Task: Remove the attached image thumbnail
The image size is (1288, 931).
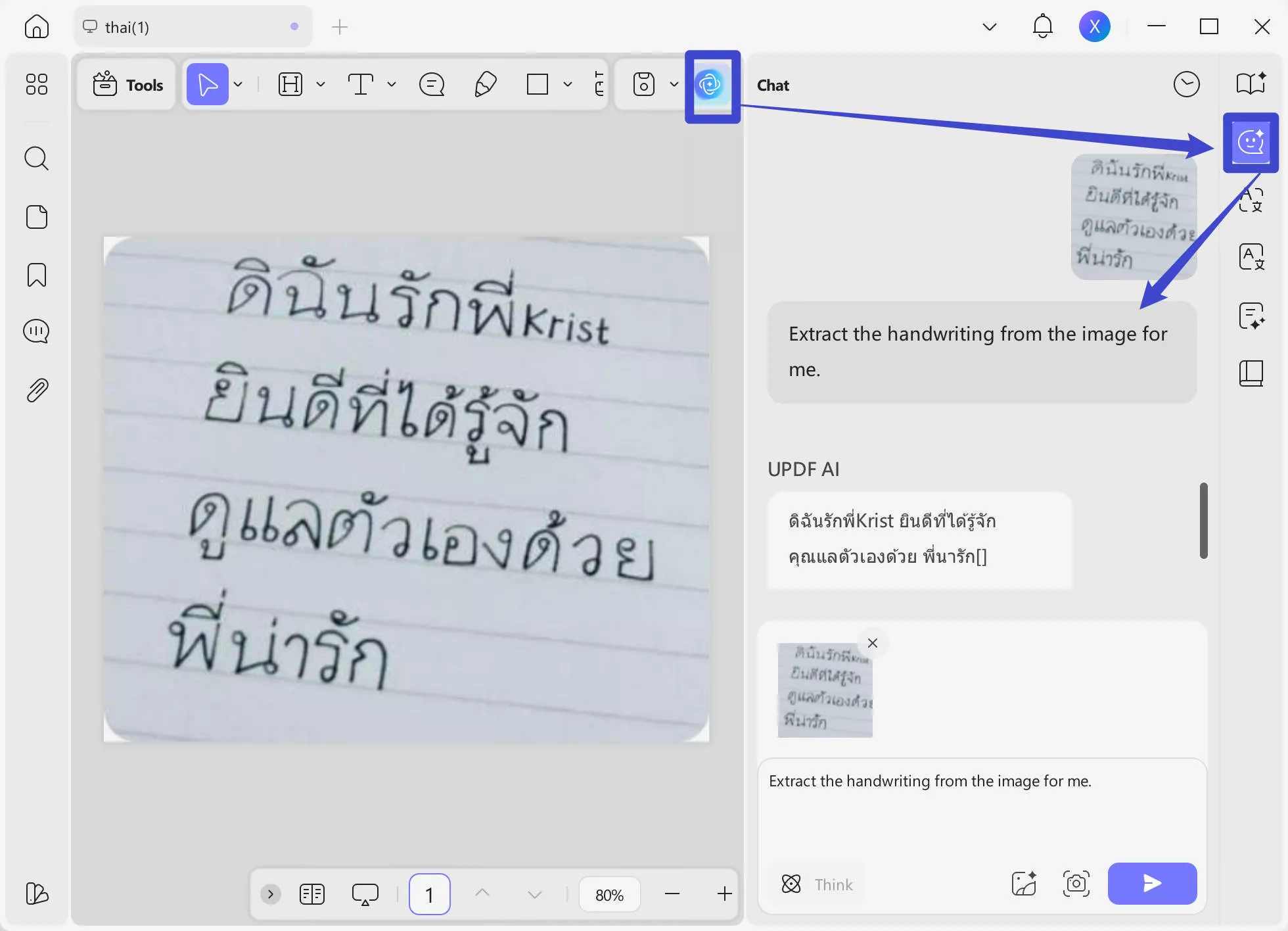Action: 872,643
